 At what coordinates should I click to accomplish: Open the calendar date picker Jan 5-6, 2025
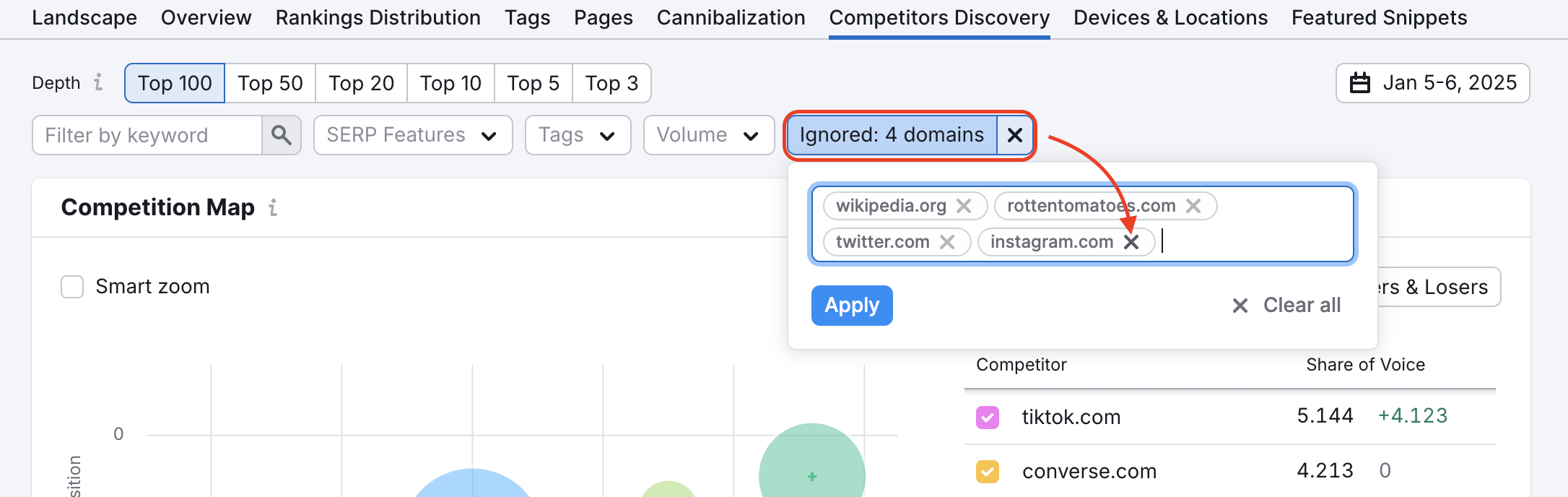click(x=1432, y=83)
